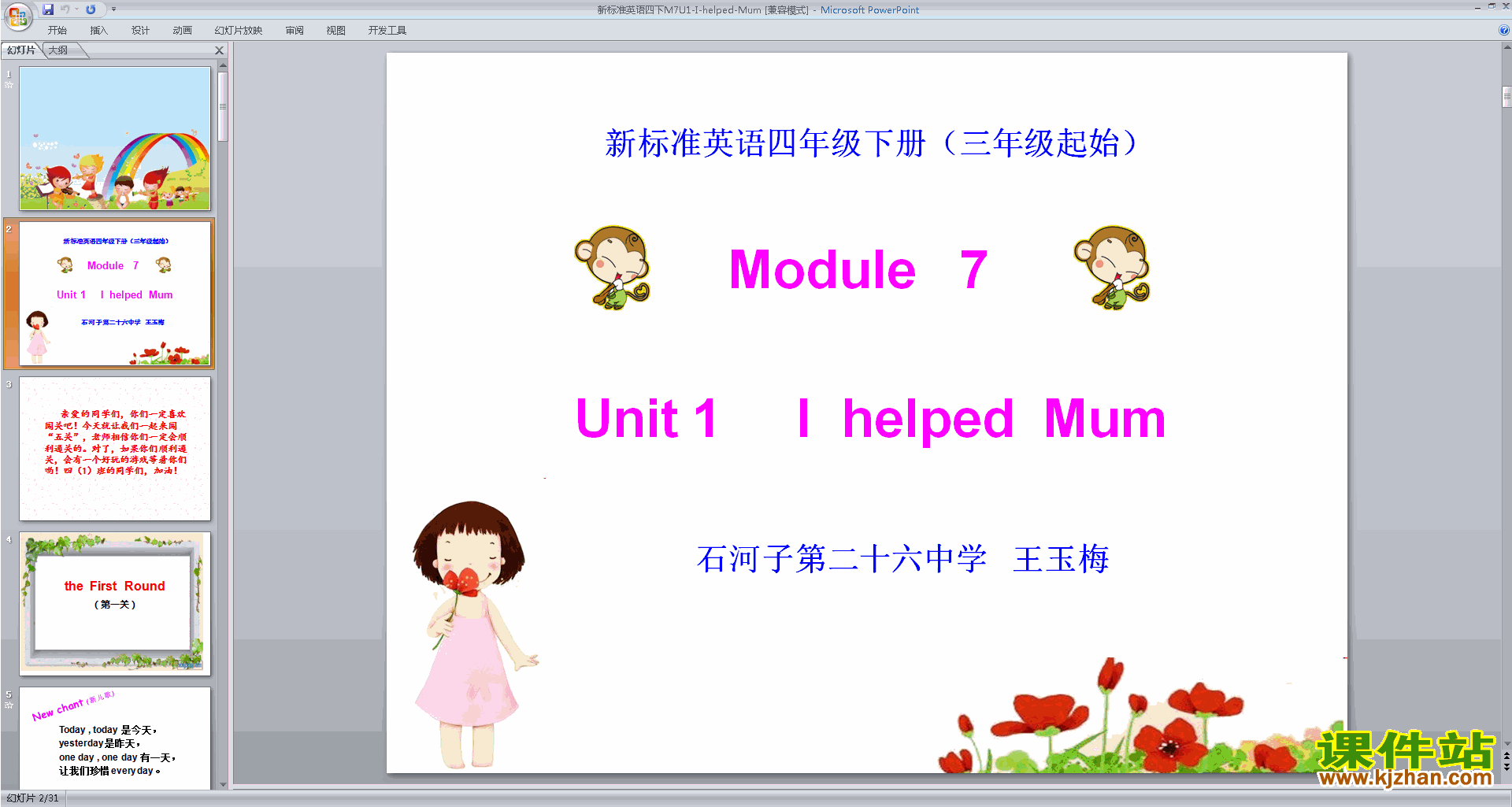The width and height of the screenshot is (1512, 807).
Task: Close the PowerPoint window
Action: coord(1506,6)
